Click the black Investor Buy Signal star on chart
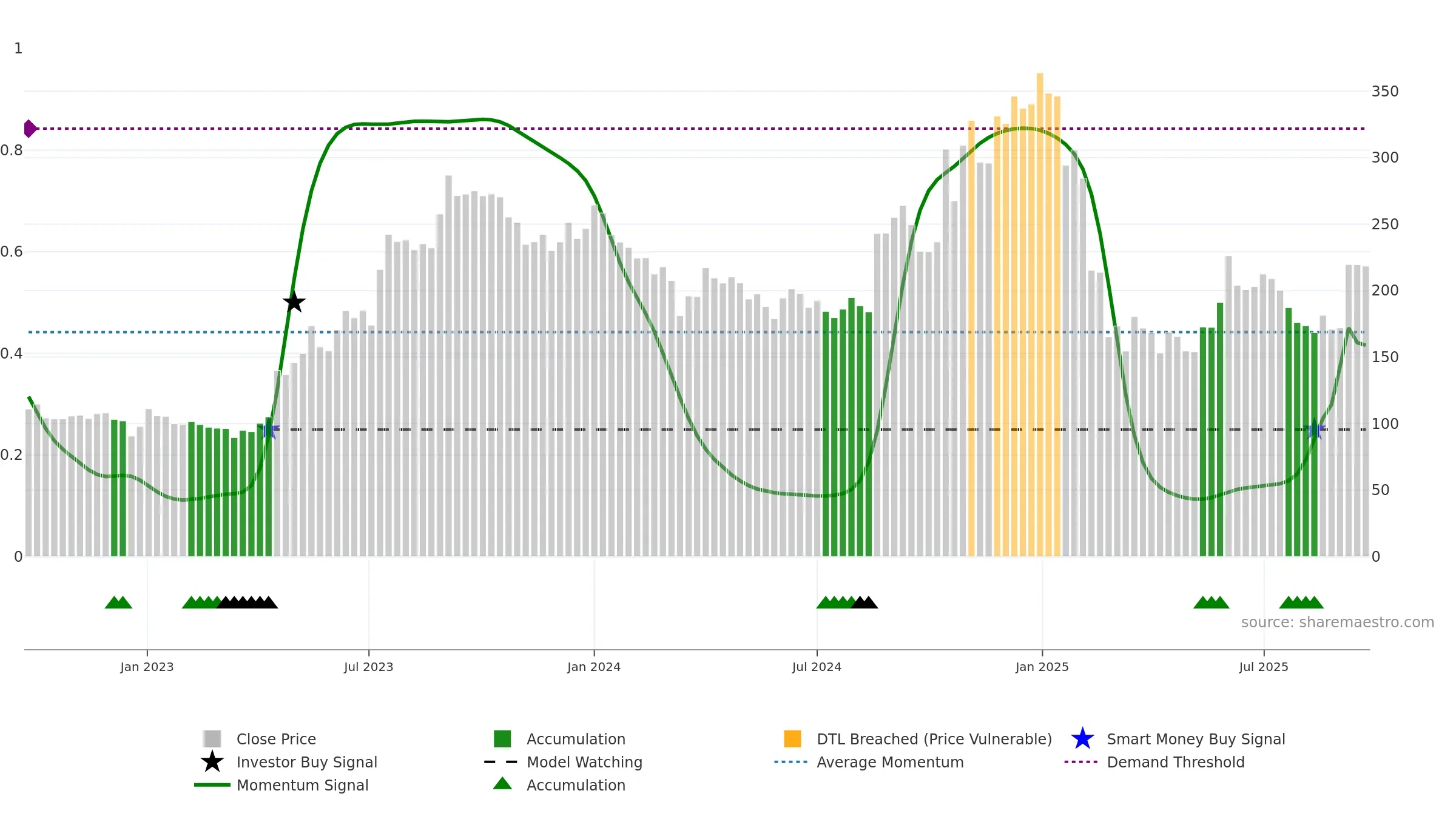Image resolution: width=1456 pixels, height=819 pixels. tap(294, 302)
